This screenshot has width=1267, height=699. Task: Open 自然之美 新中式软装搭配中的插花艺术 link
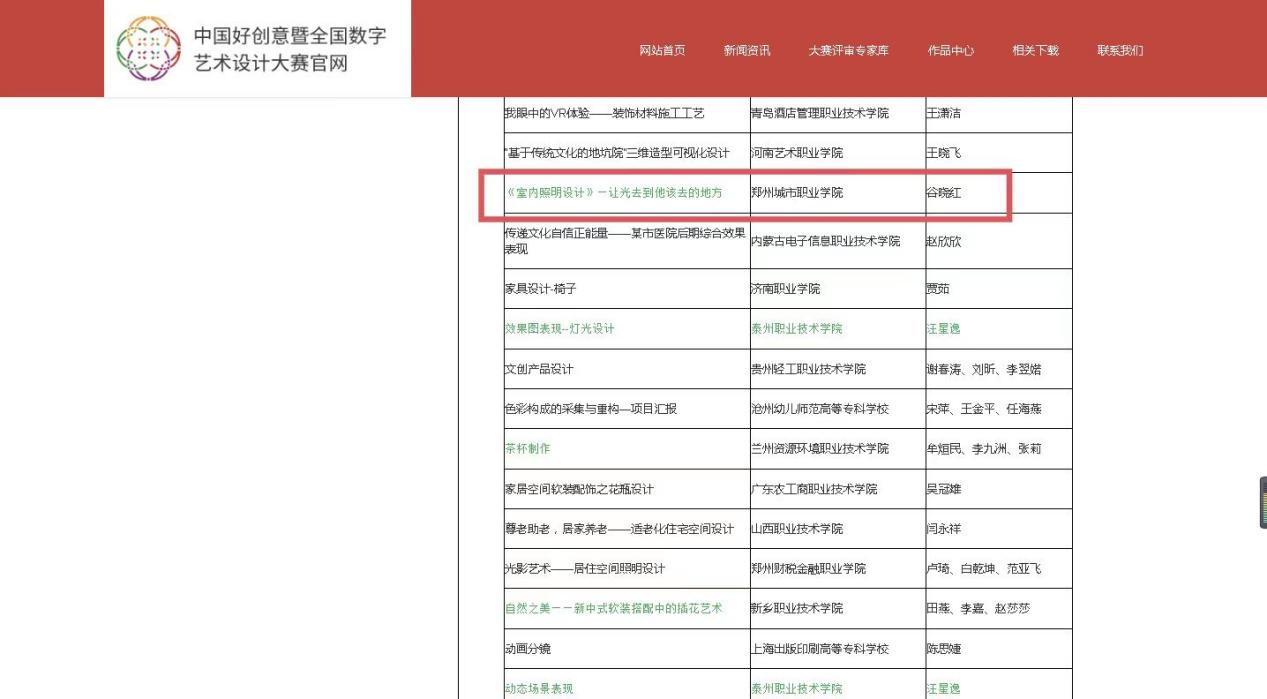[x=613, y=608]
